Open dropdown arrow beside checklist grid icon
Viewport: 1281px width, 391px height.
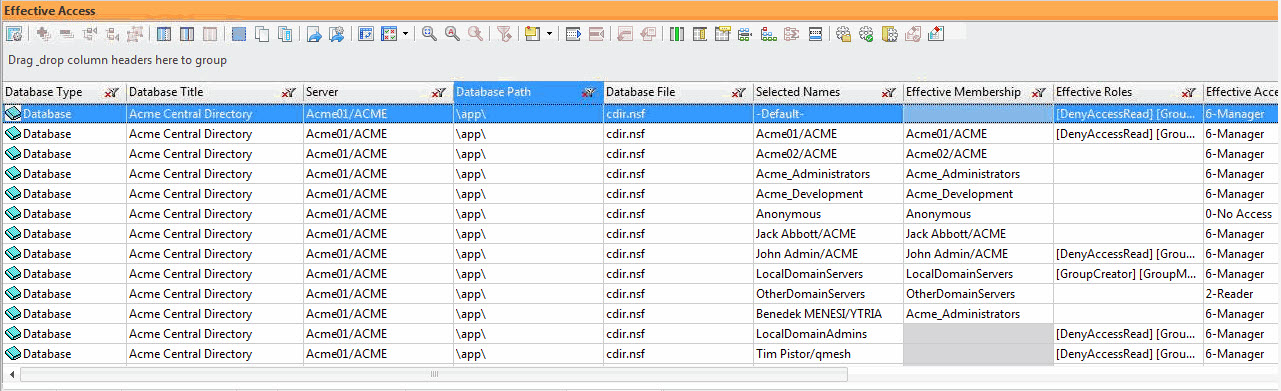click(405, 34)
